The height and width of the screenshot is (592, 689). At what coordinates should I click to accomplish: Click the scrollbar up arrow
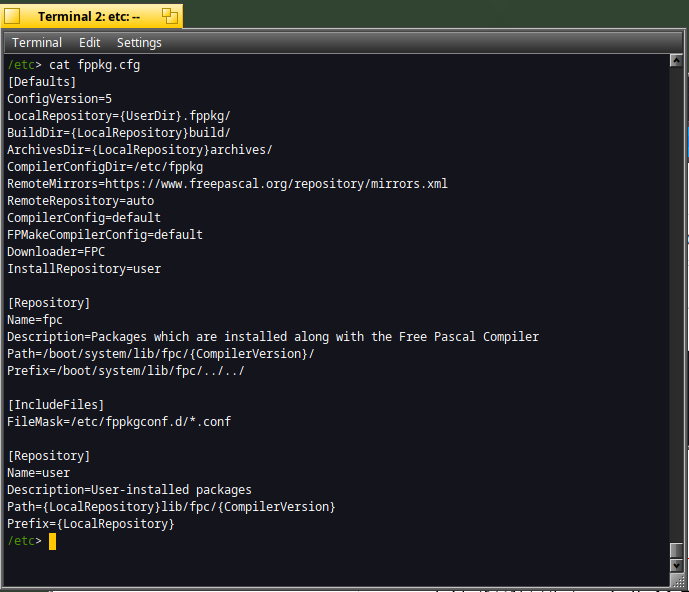[676, 61]
